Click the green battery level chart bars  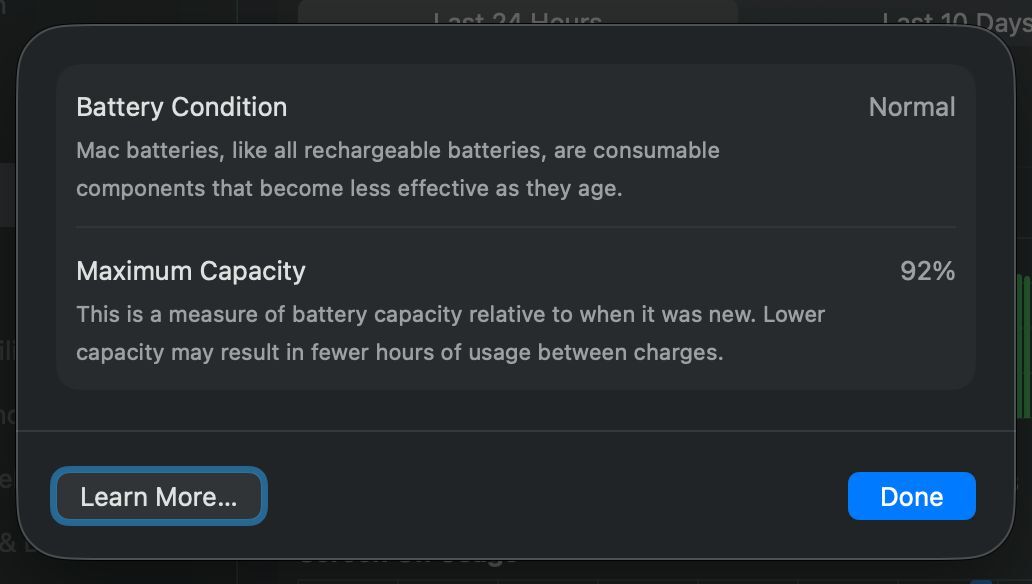pos(1023,346)
